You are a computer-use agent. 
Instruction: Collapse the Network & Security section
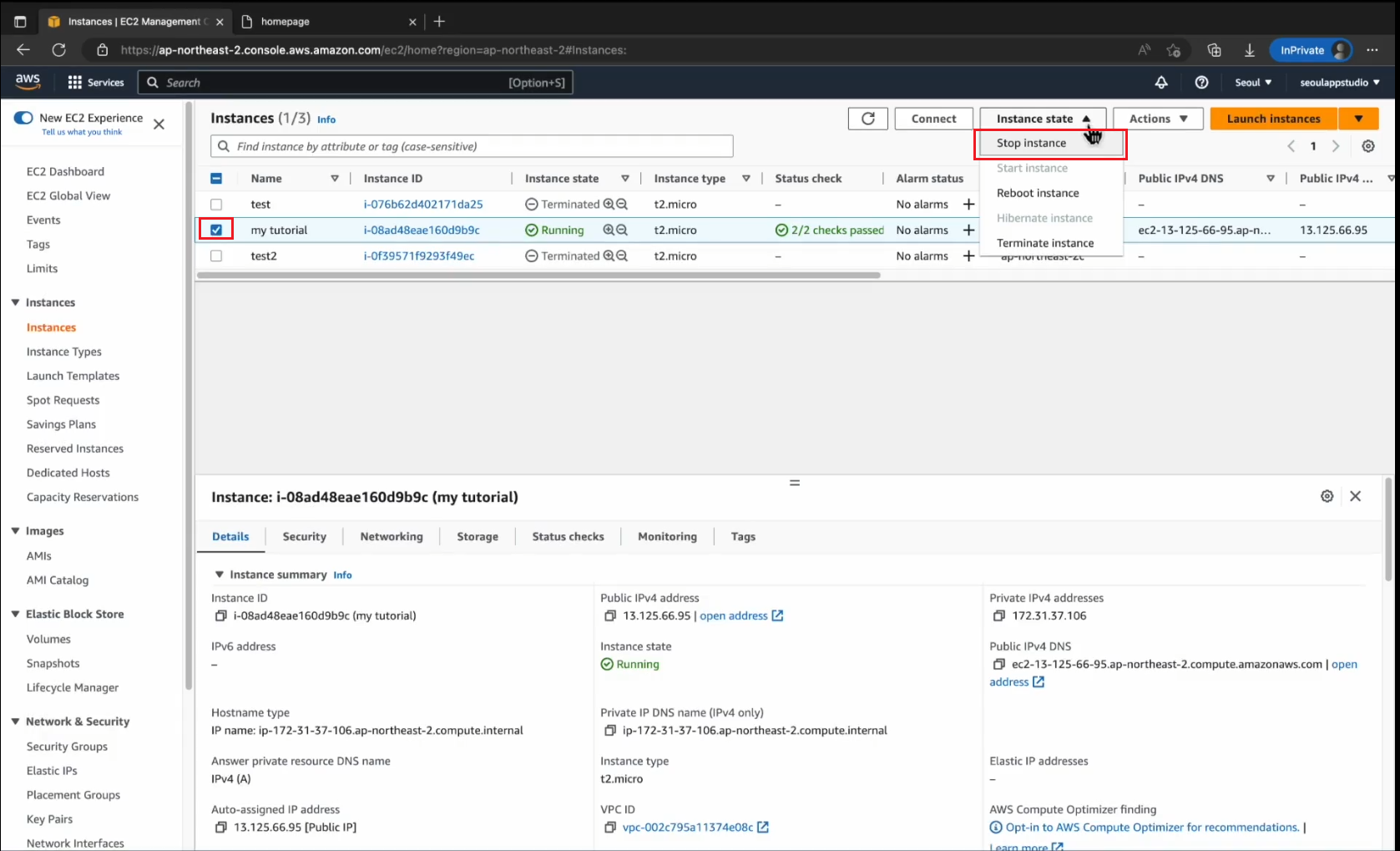(x=15, y=722)
